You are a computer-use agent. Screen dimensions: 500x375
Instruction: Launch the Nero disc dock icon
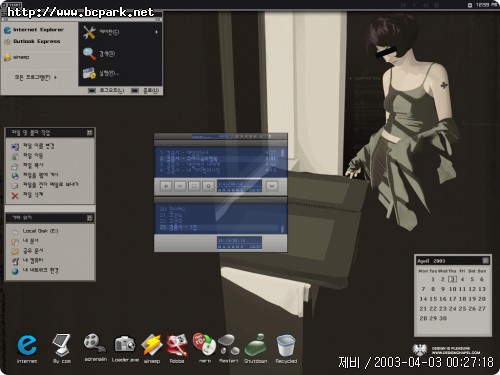(204, 345)
